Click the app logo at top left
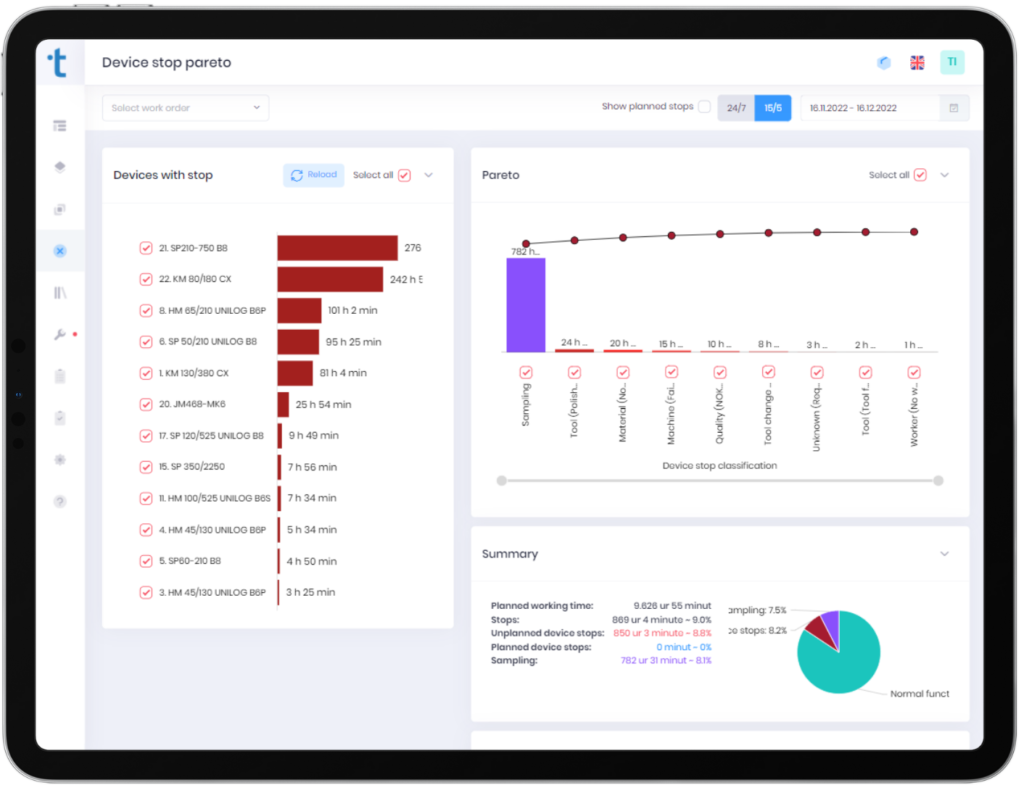Image resolution: width=1024 pixels, height=785 pixels. click(x=58, y=63)
